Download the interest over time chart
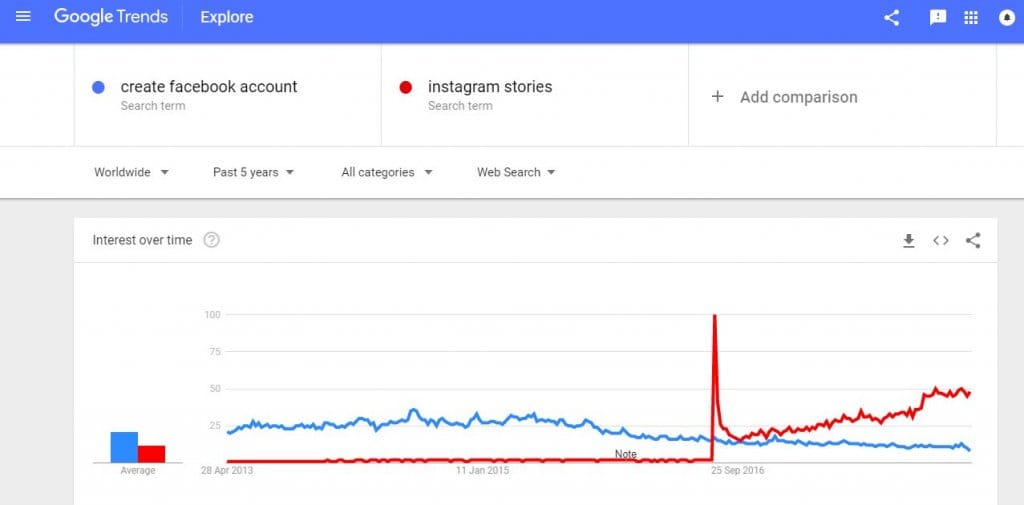Viewport: 1024px width, 505px height. [x=908, y=241]
